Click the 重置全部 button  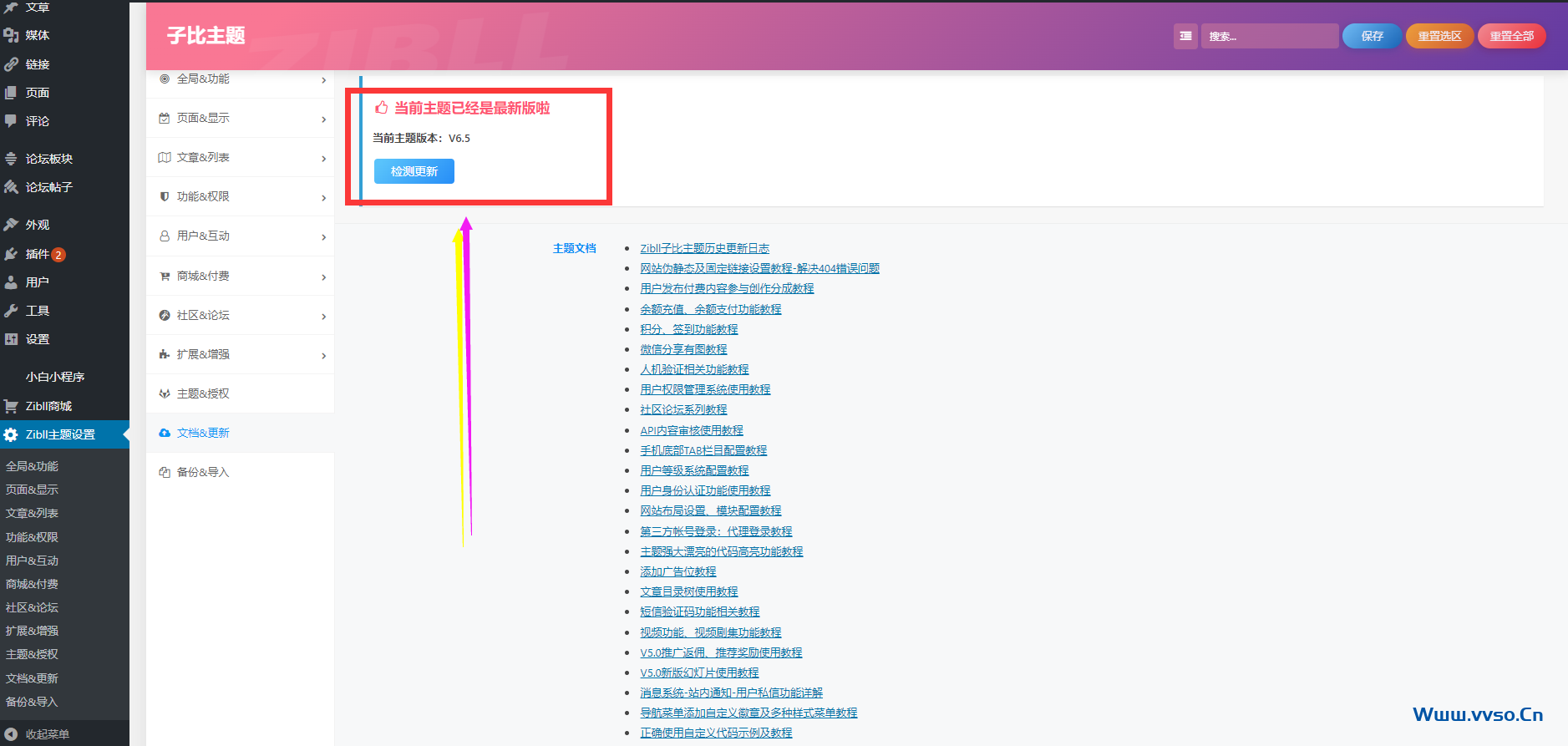pyautogui.click(x=1511, y=36)
